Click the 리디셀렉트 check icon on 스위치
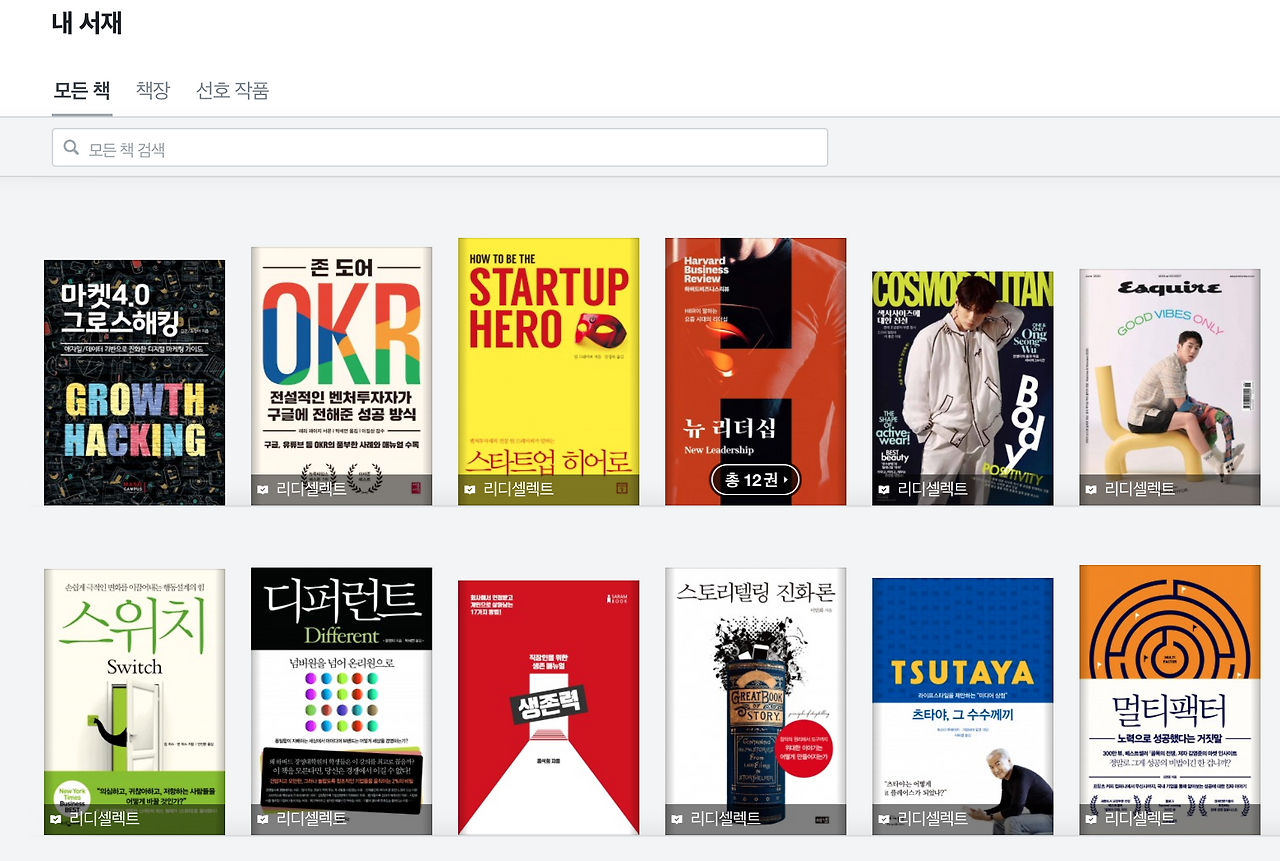Screen dimensions: 1280x861 [56, 819]
